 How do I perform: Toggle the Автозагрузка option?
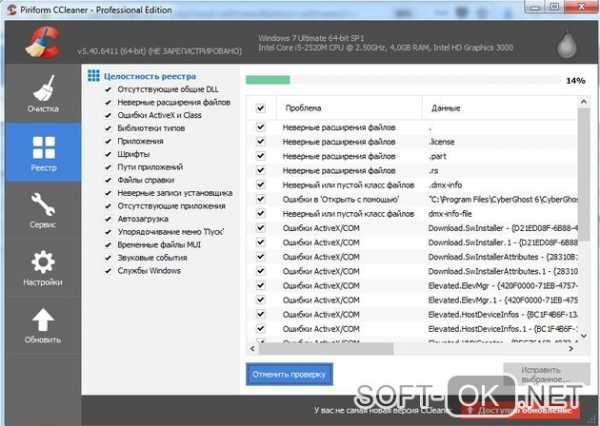[108, 219]
